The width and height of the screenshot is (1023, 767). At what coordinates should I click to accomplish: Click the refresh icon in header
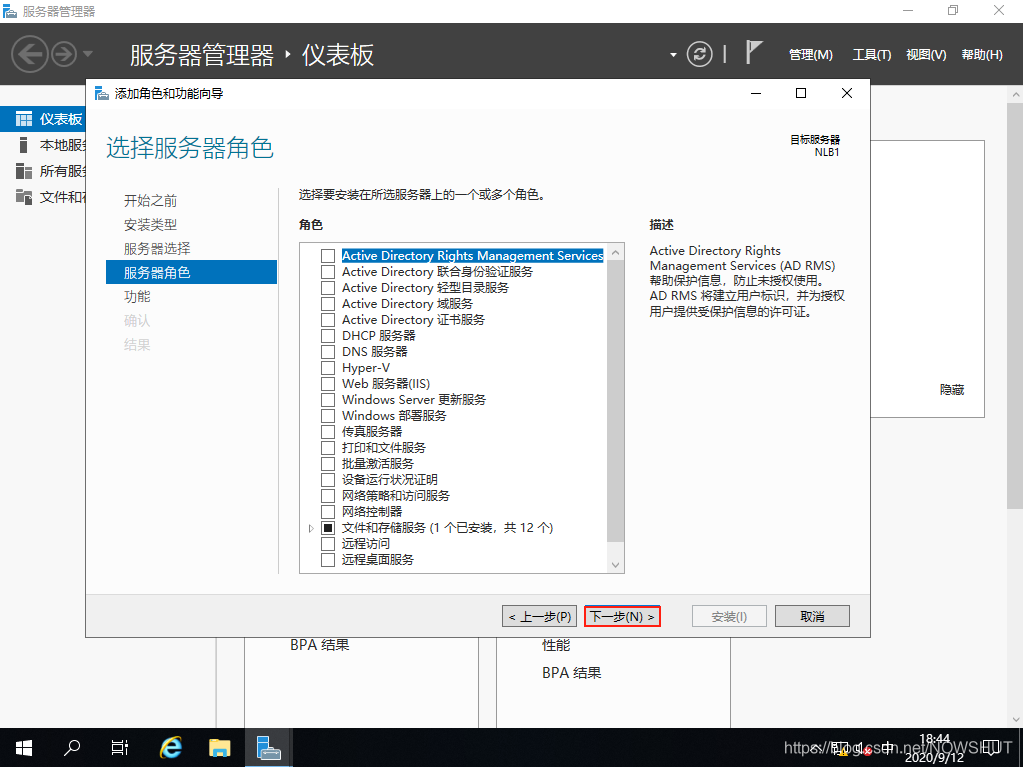click(x=700, y=54)
